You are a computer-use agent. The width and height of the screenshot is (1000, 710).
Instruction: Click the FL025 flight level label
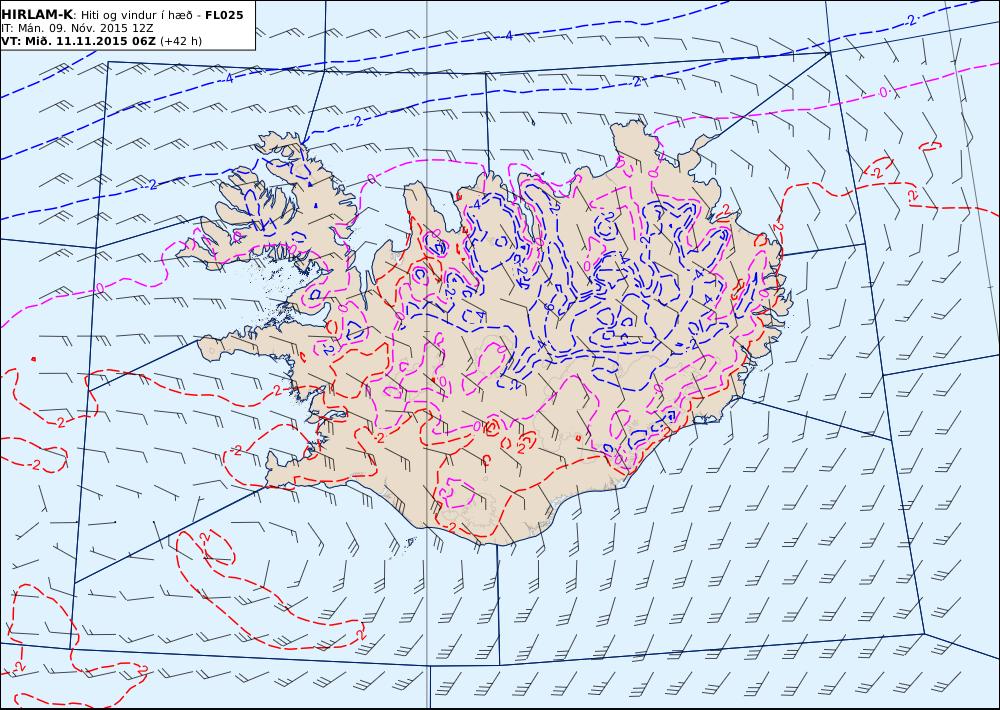click(x=224, y=15)
